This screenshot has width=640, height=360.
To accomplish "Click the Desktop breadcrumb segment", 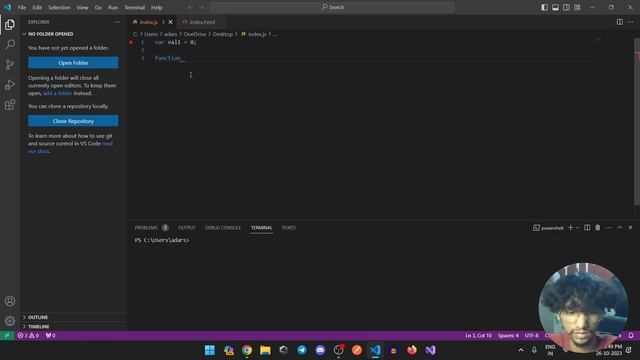I will click(x=222, y=34).
